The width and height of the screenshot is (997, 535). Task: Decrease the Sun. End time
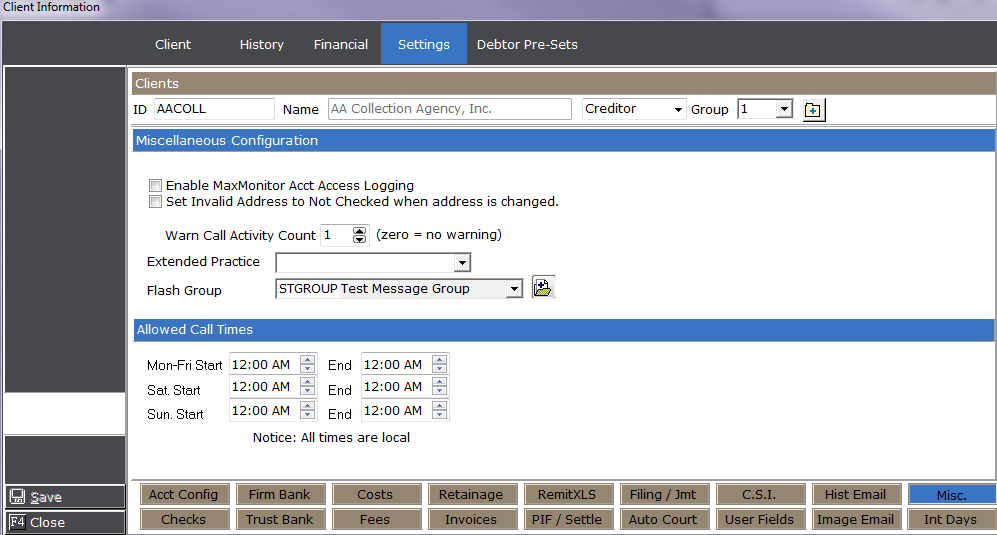coord(440,415)
